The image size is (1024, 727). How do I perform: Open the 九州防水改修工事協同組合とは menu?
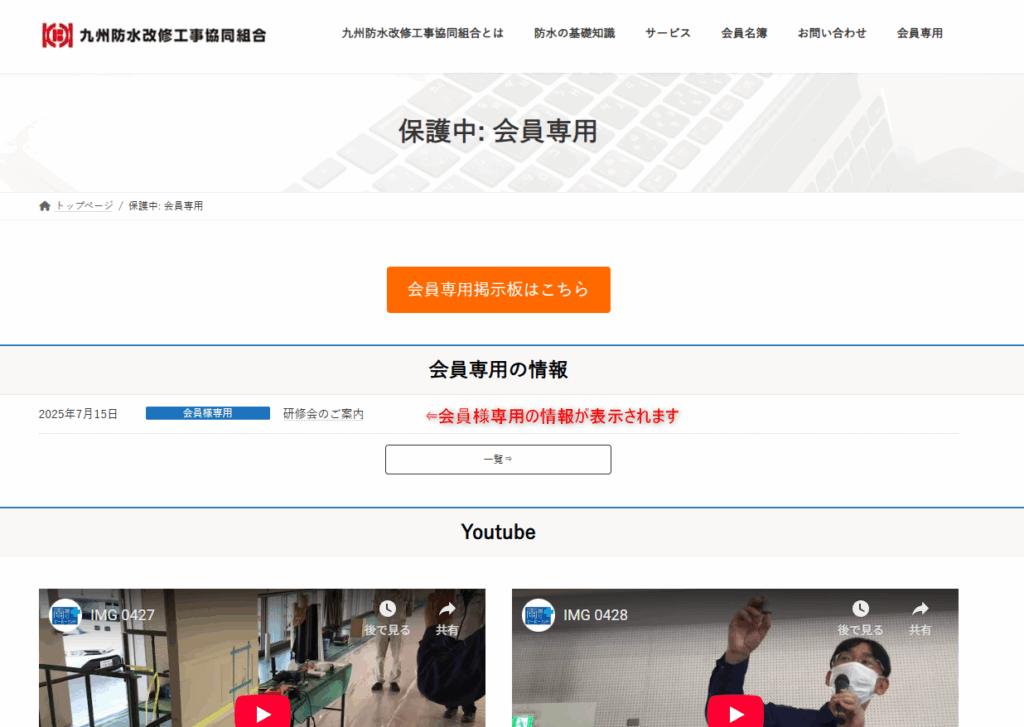click(x=422, y=33)
